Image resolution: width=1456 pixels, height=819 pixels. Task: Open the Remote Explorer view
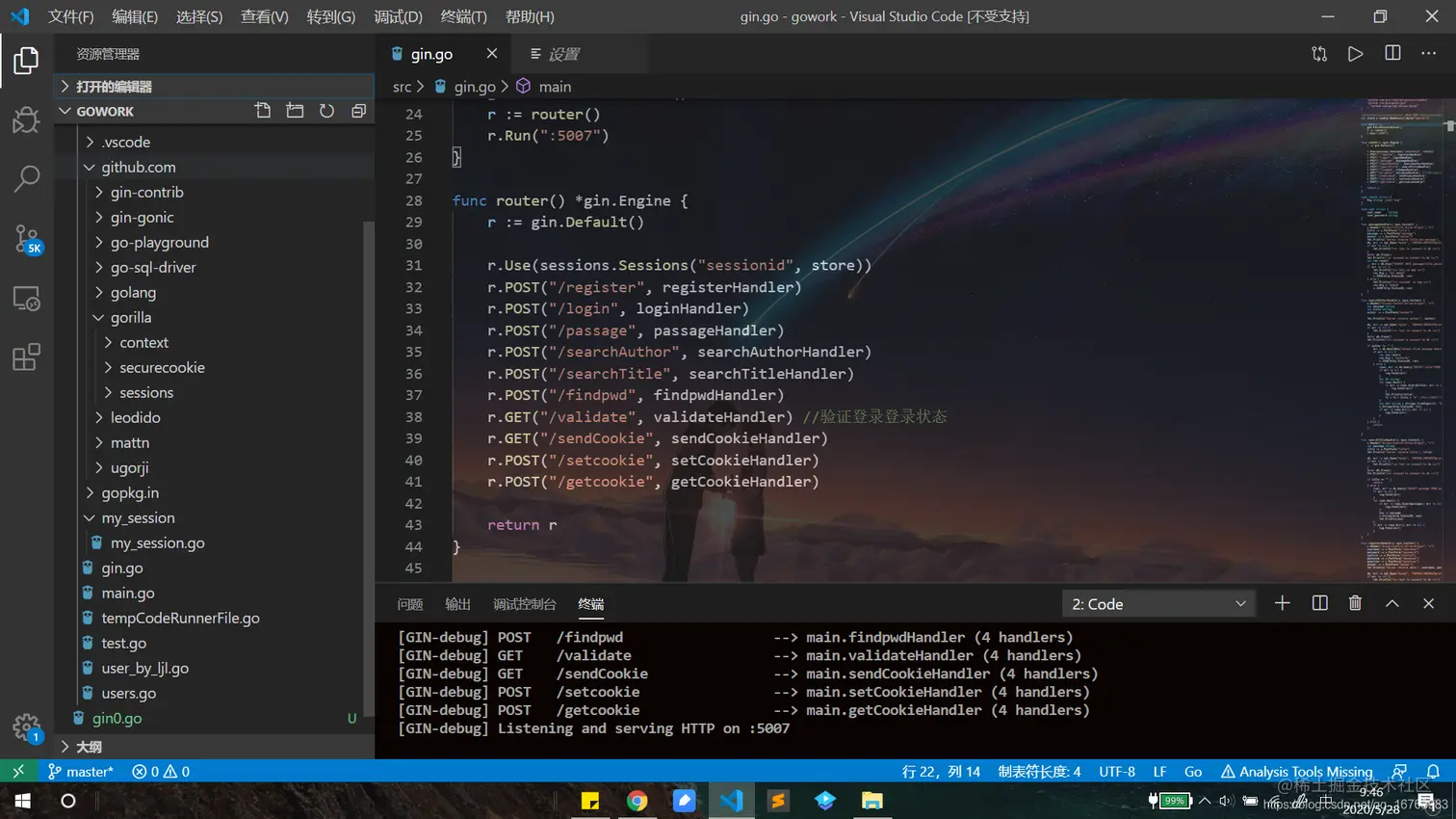(x=26, y=299)
